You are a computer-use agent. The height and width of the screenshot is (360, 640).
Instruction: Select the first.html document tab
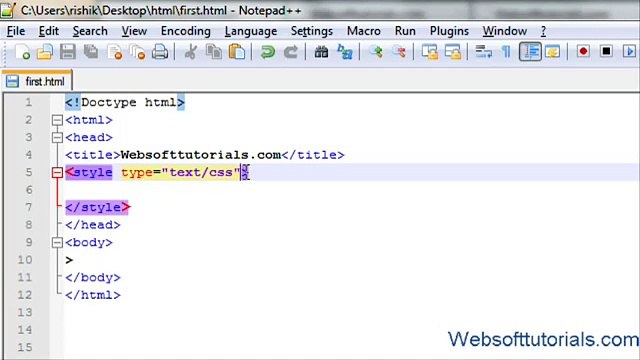(x=37, y=81)
